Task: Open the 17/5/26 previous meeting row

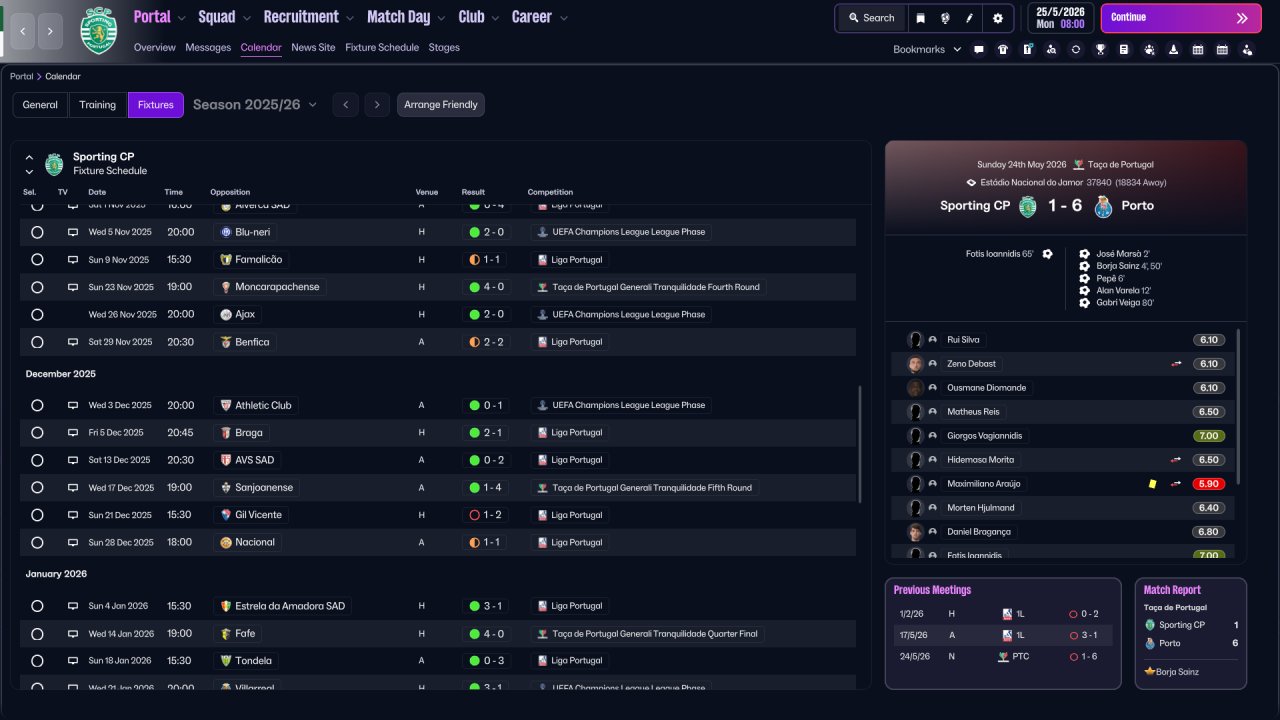Action: (1003, 635)
